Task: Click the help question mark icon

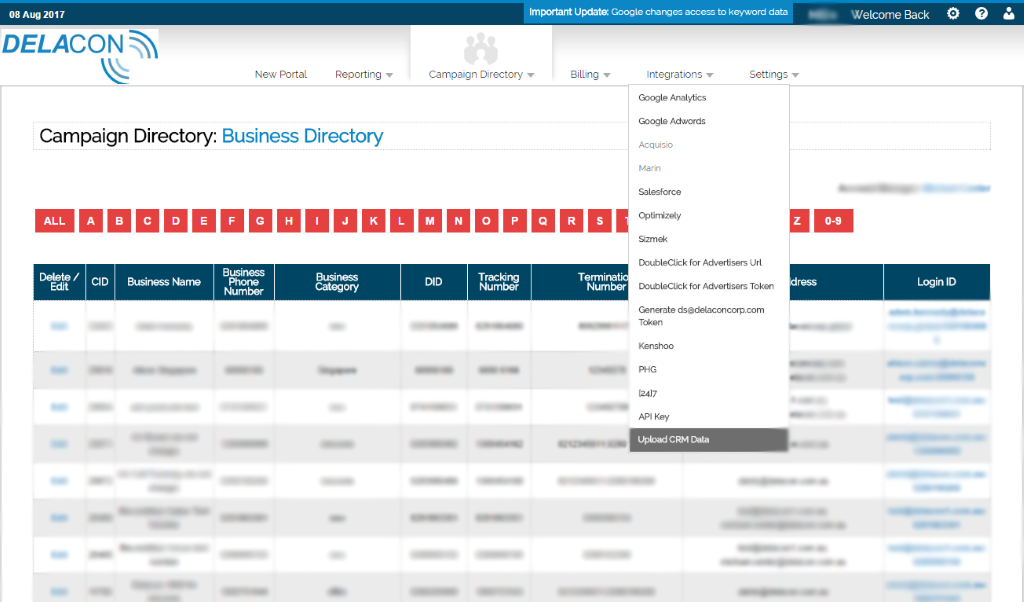Action: [981, 14]
